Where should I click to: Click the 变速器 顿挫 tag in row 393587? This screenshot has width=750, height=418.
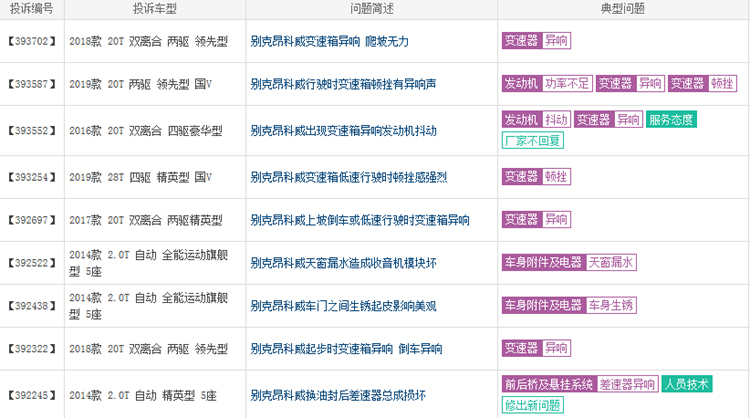point(702,84)
